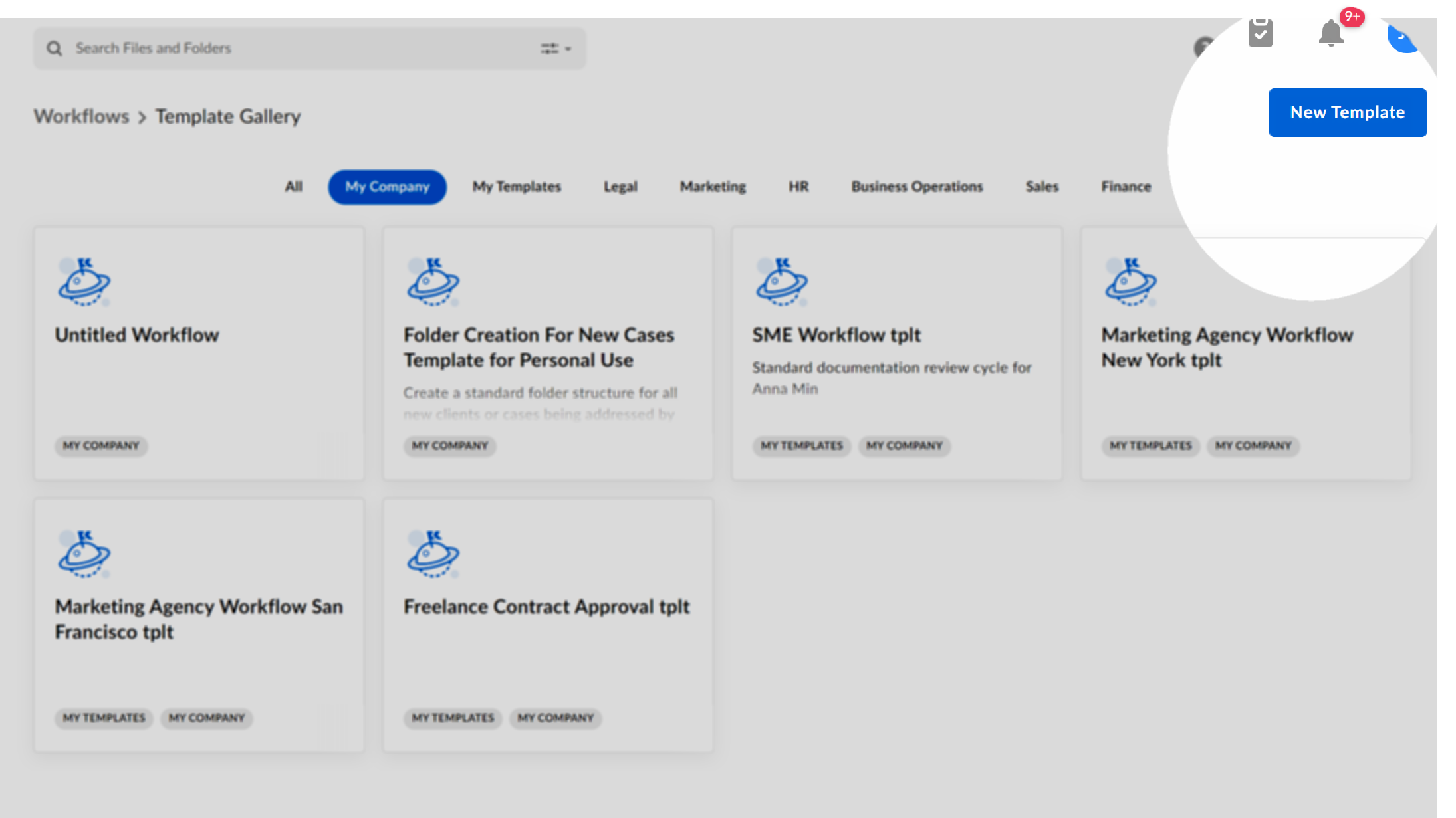
Task: Click the SME Workflow tplt planet icon
Action: point(782,282)
